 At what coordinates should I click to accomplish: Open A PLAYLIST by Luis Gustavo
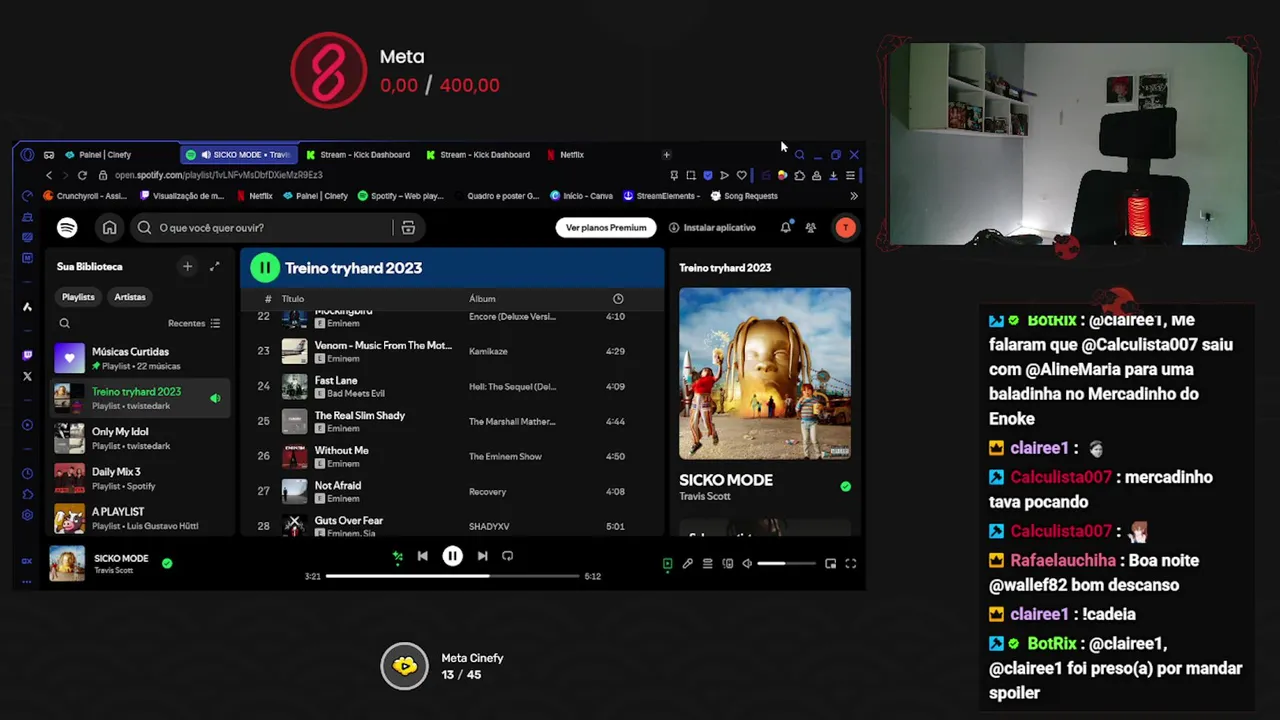point(140,518)
